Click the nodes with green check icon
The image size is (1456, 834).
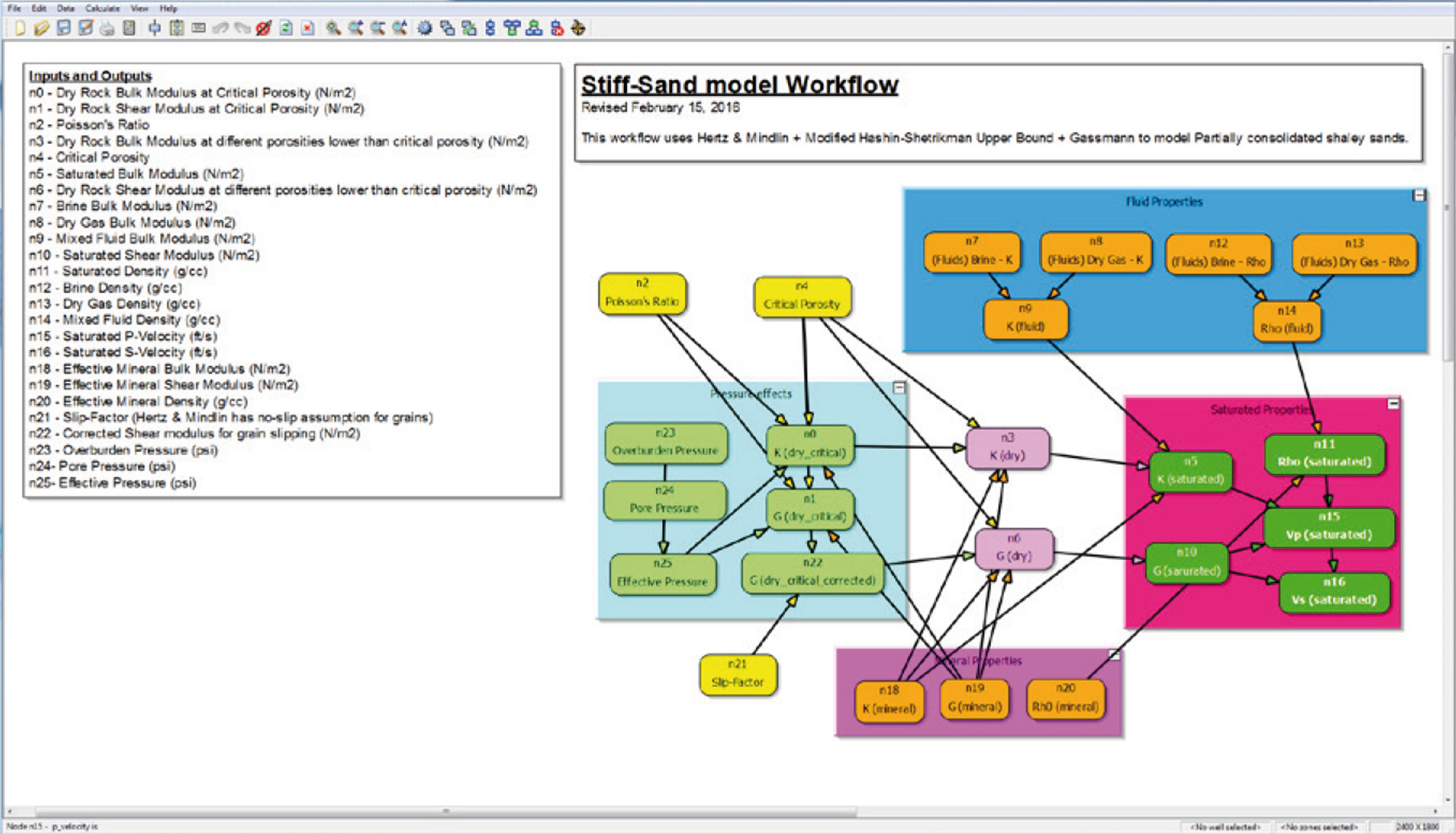point(469,28)
